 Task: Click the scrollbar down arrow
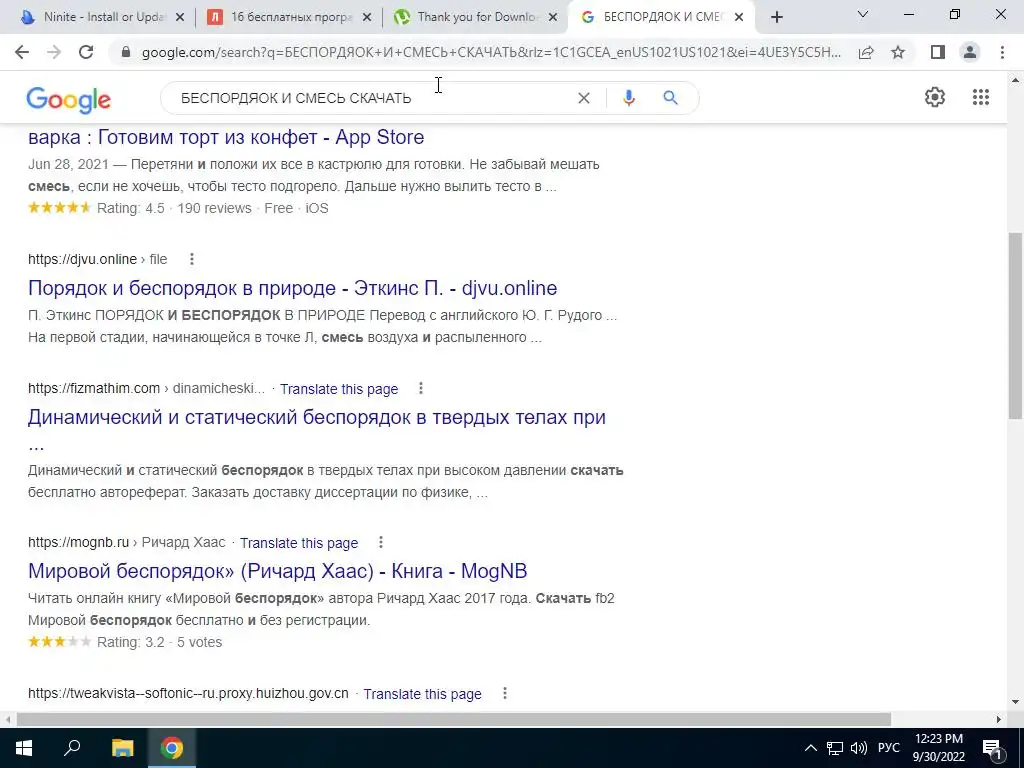(1015, 703)
